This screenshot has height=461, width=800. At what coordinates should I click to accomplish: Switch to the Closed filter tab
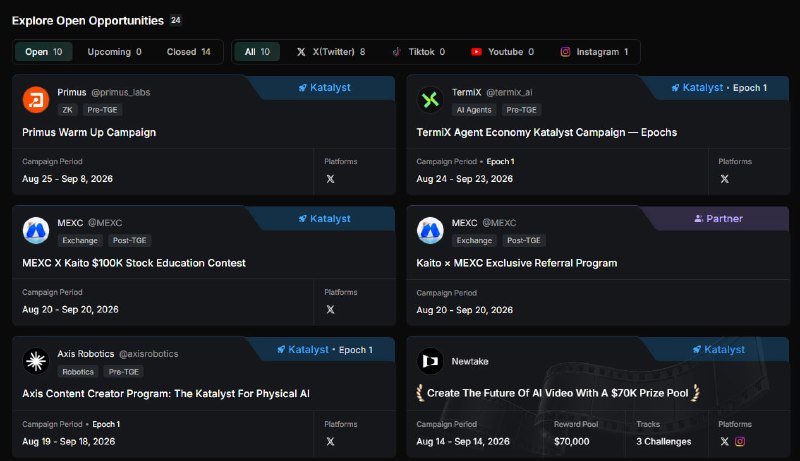click(188, 52)
